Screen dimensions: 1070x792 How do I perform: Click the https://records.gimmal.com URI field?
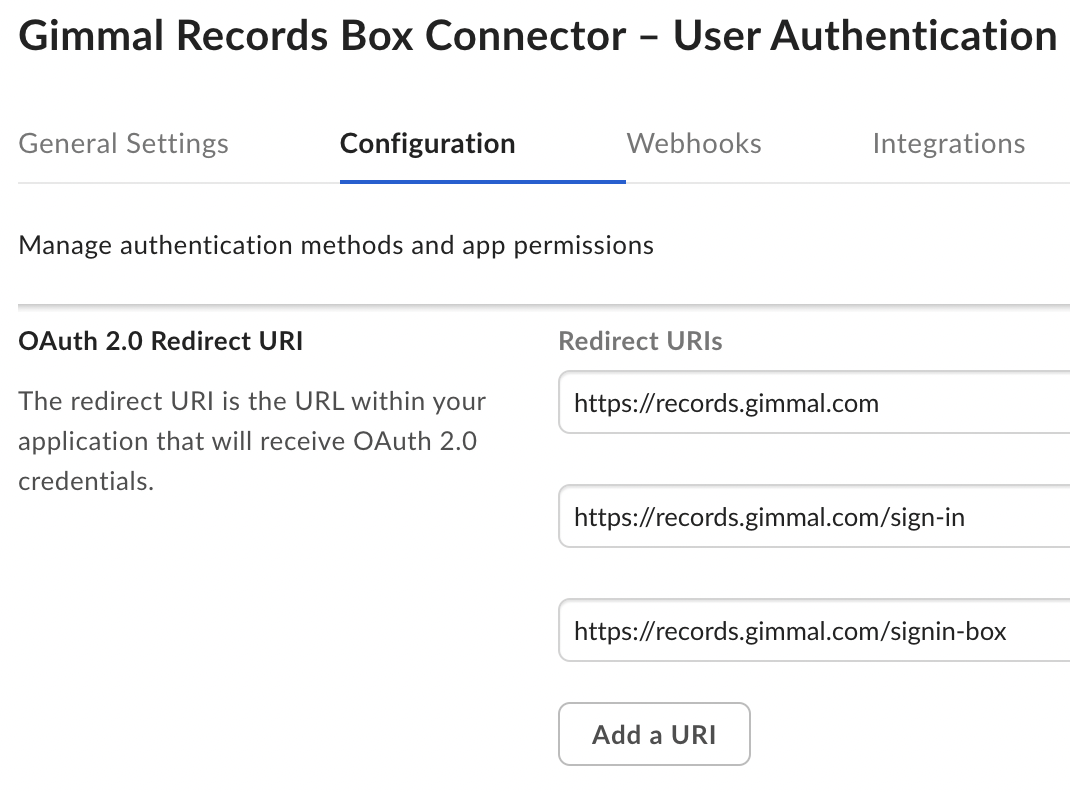click(812, 403)
